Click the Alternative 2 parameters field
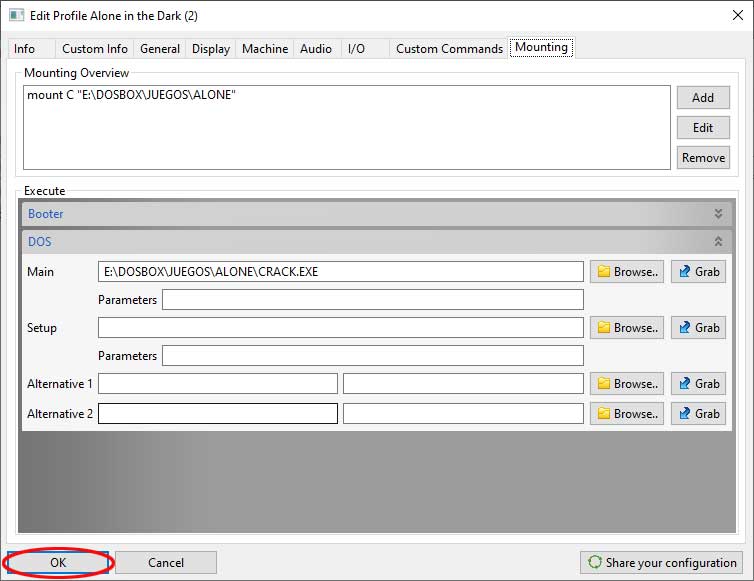The image size is (754, 581). [x=463, y=414]
